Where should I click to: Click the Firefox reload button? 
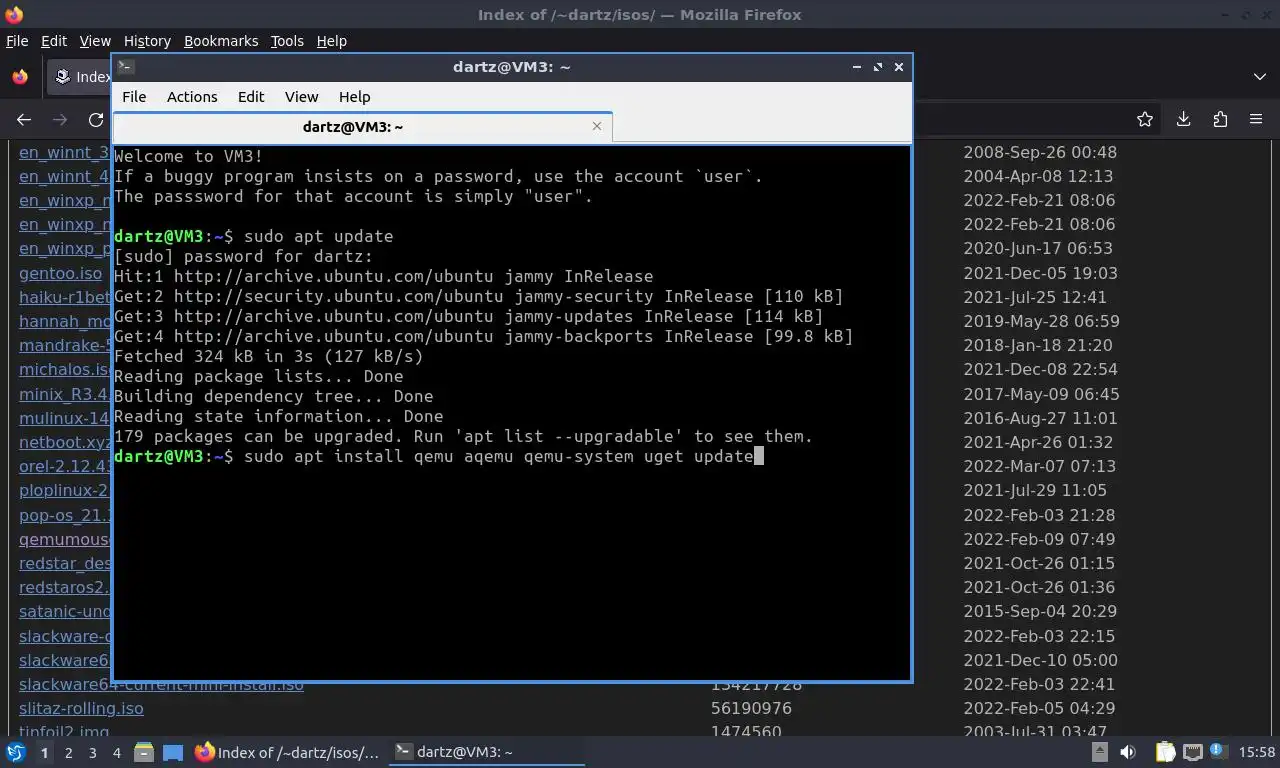pyautogui.click(x=96, y=120)
